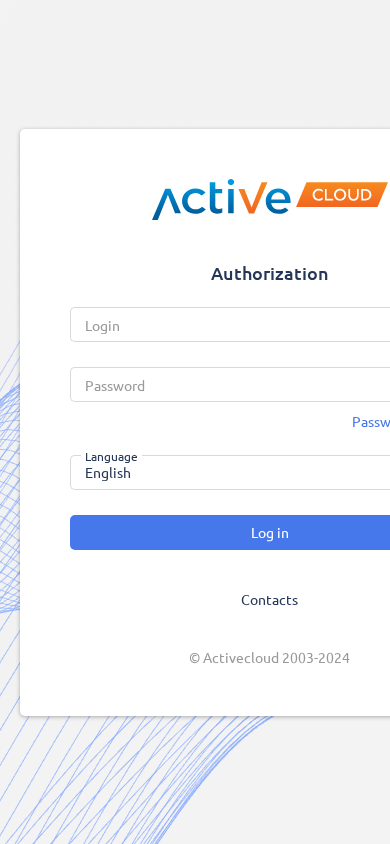Click empty white area below copyright

[204, 692]
